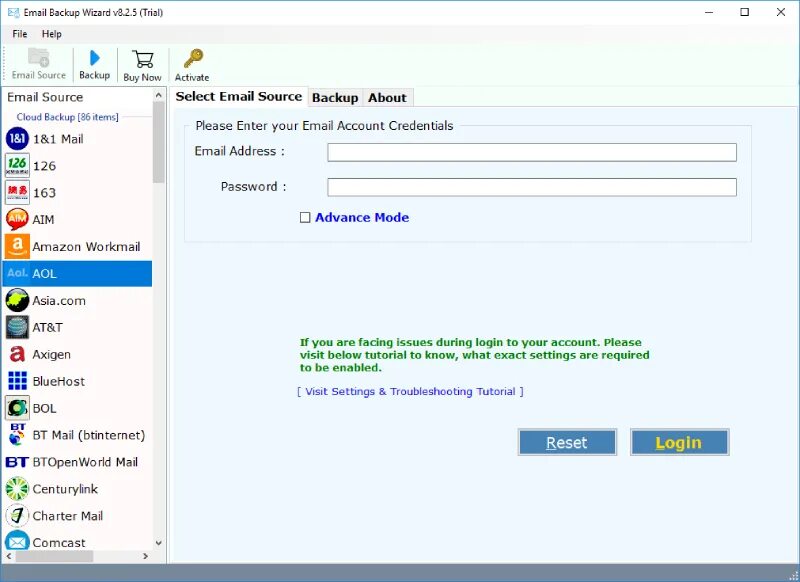Click the Email Source toolbar icon

pyautogui.click(x=38, y=58)
